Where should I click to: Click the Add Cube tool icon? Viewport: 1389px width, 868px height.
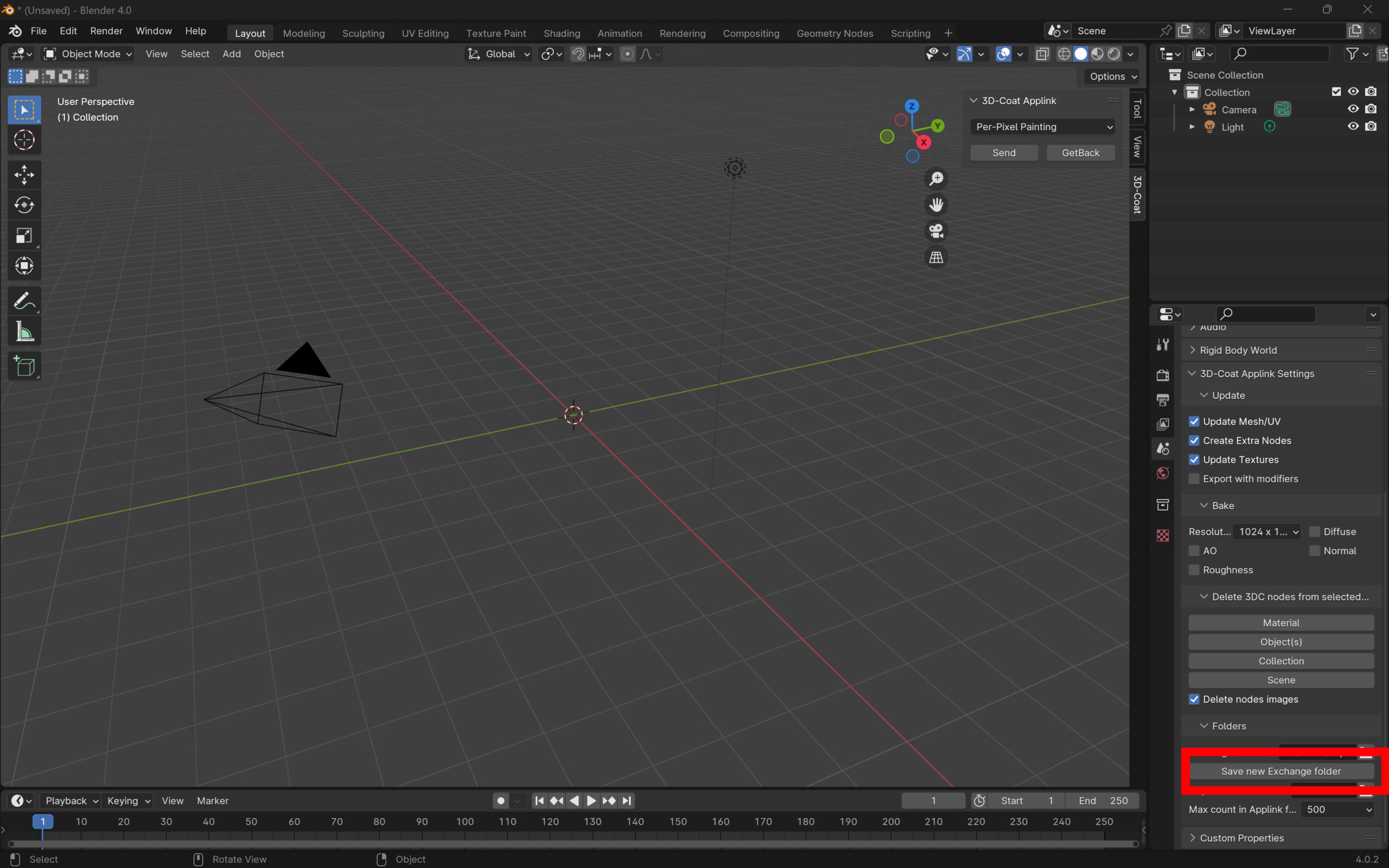click(23, 366)
